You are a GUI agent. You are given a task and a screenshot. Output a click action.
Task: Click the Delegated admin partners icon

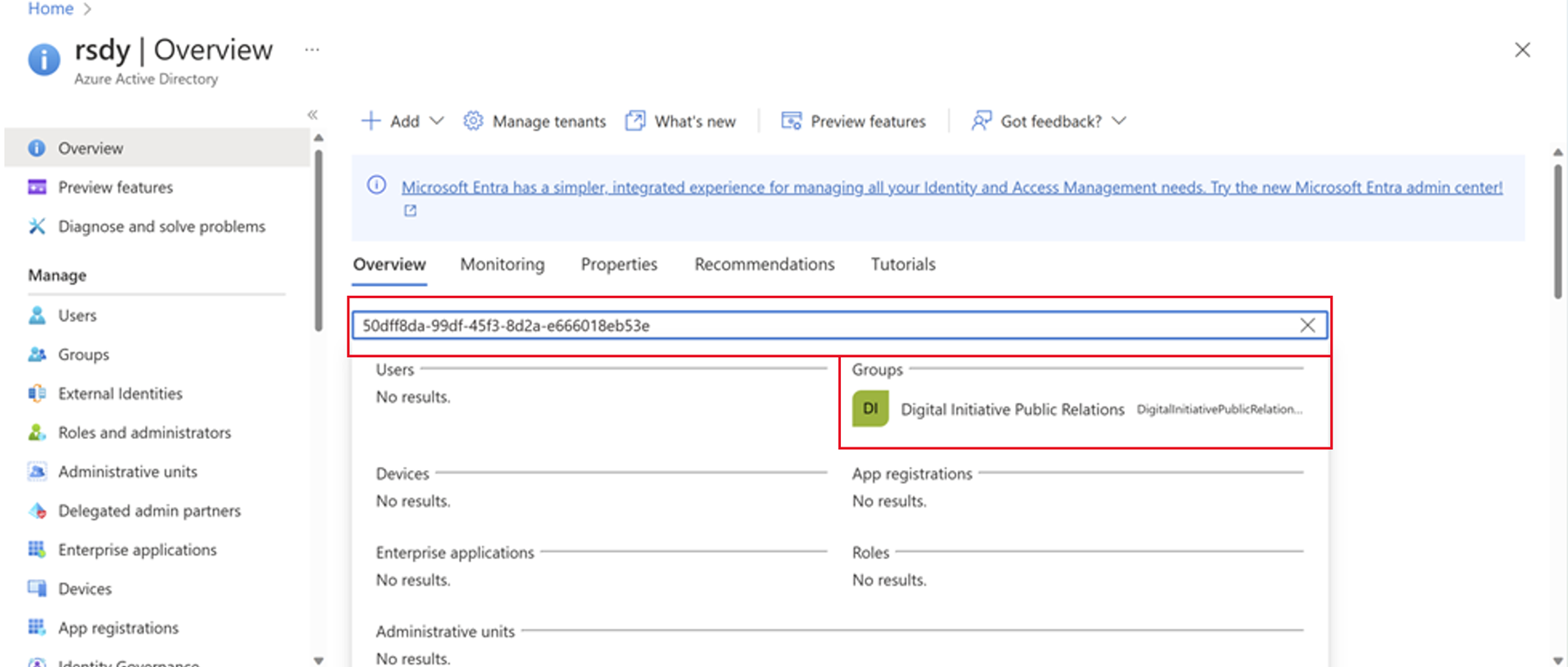37,510
